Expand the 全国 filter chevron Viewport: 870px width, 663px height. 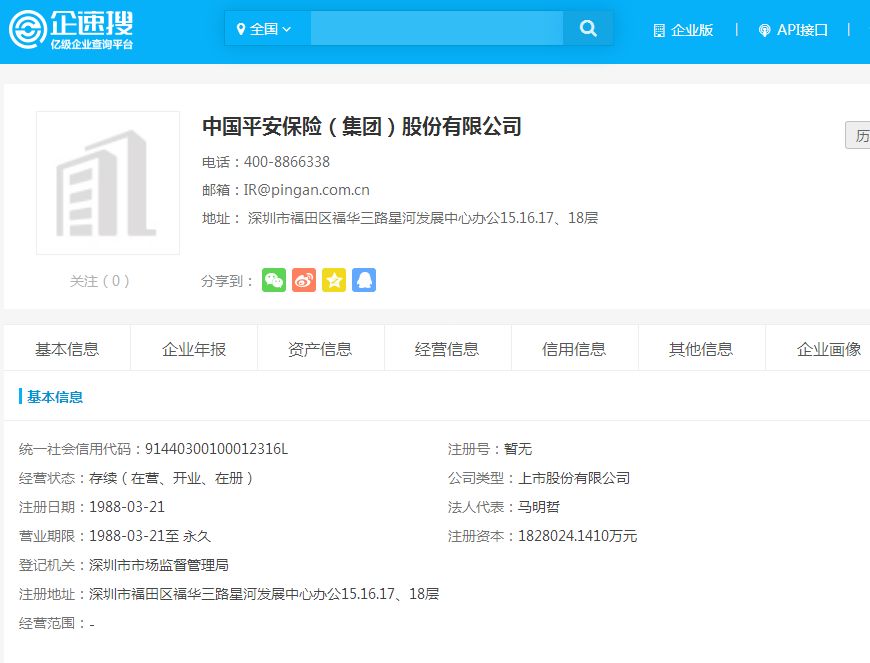[x=285, y=28]
